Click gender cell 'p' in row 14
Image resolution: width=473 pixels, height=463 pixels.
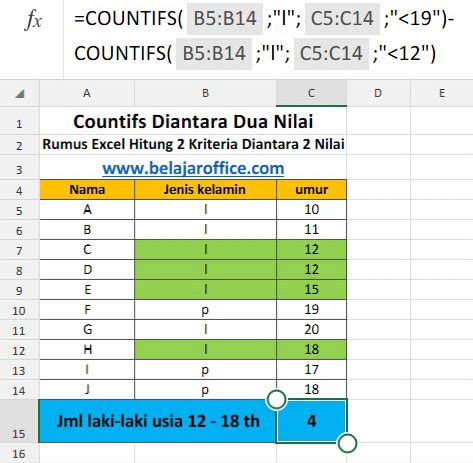pos(205,390)
